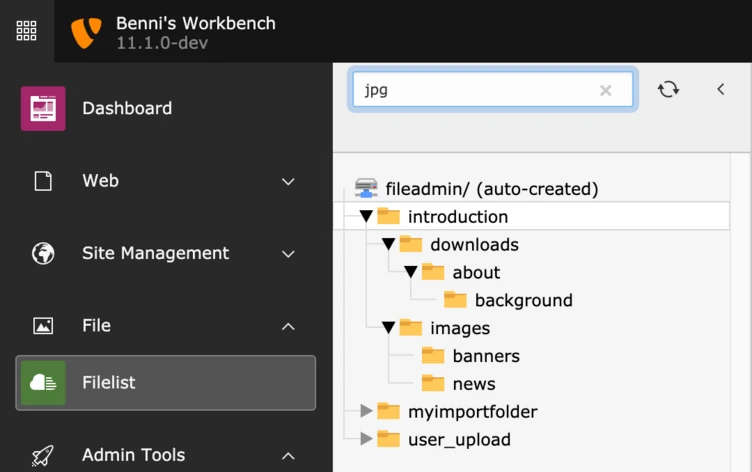The image size is (752, 472).
Task: Click the downloads folder icon
Action: [x=411, y=244]
